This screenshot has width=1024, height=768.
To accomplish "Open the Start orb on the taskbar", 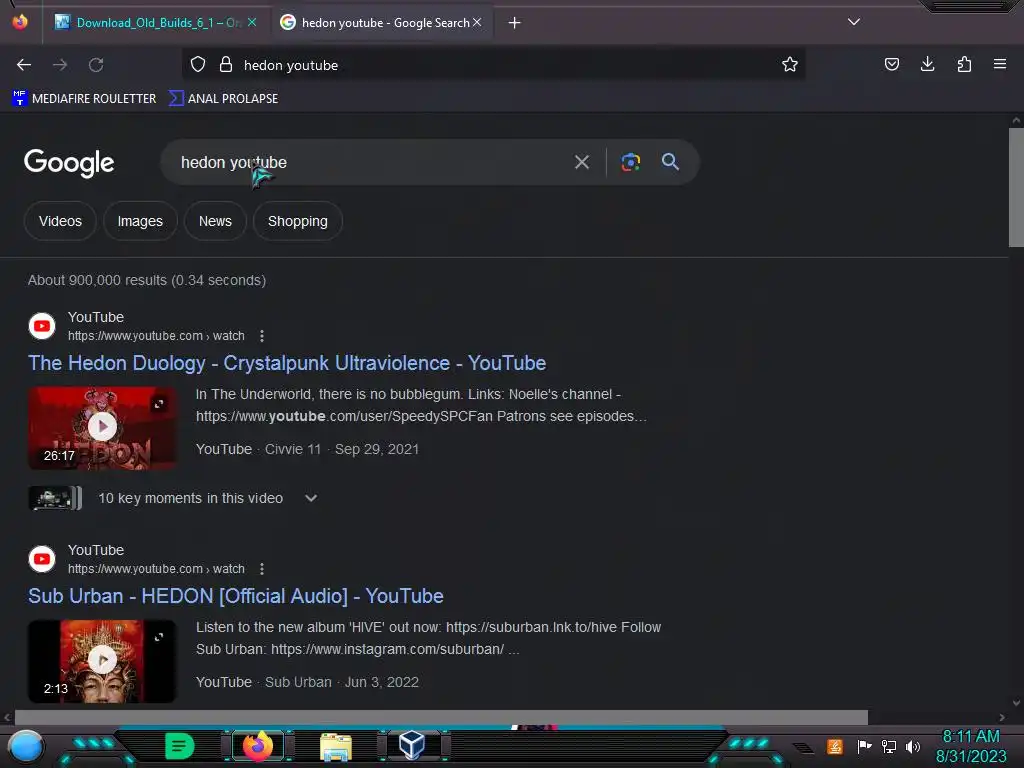I will pyautogui.click(x=25, y=746).
